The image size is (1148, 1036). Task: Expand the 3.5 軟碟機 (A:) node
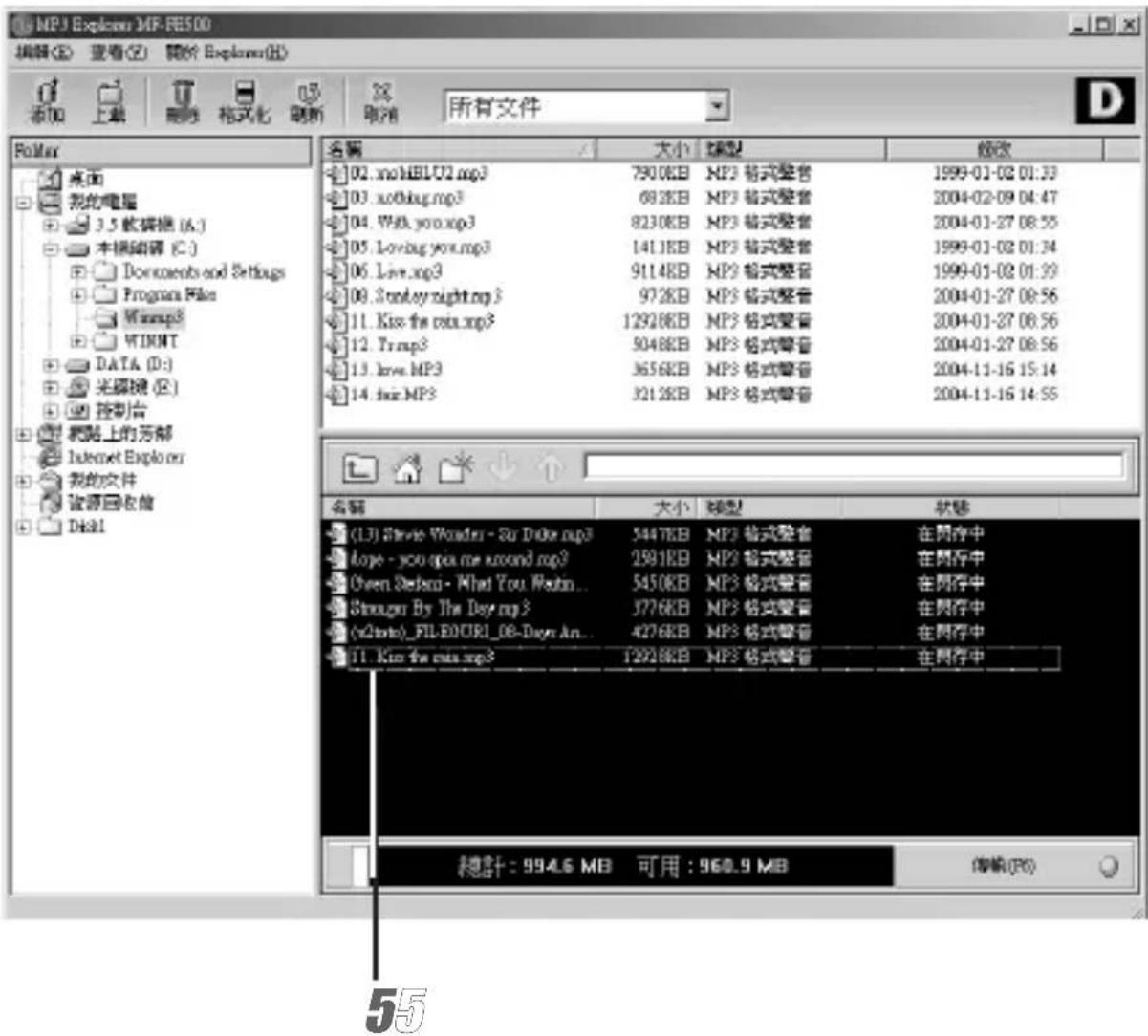point(51,226)
